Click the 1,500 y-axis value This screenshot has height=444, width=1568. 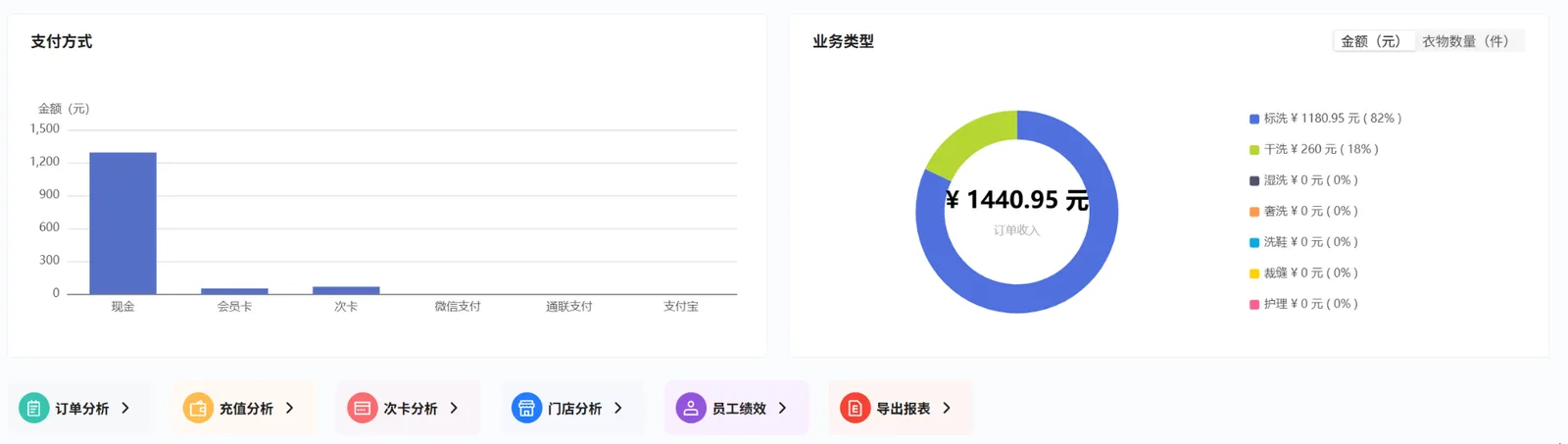pyautogui.click(x=44, y=128)
